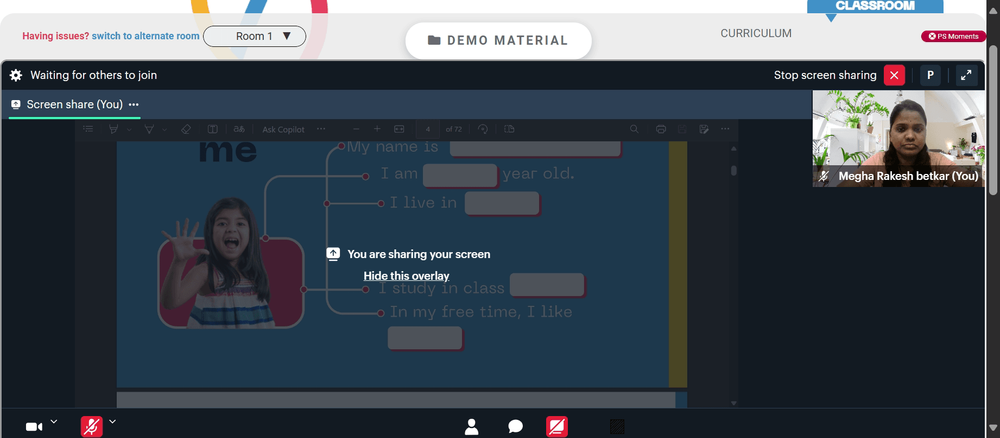Image resolution: width=1000 pixels, height=438 pixels.
Task: Open the Room 1 dropdown
Action: (254, 36)
